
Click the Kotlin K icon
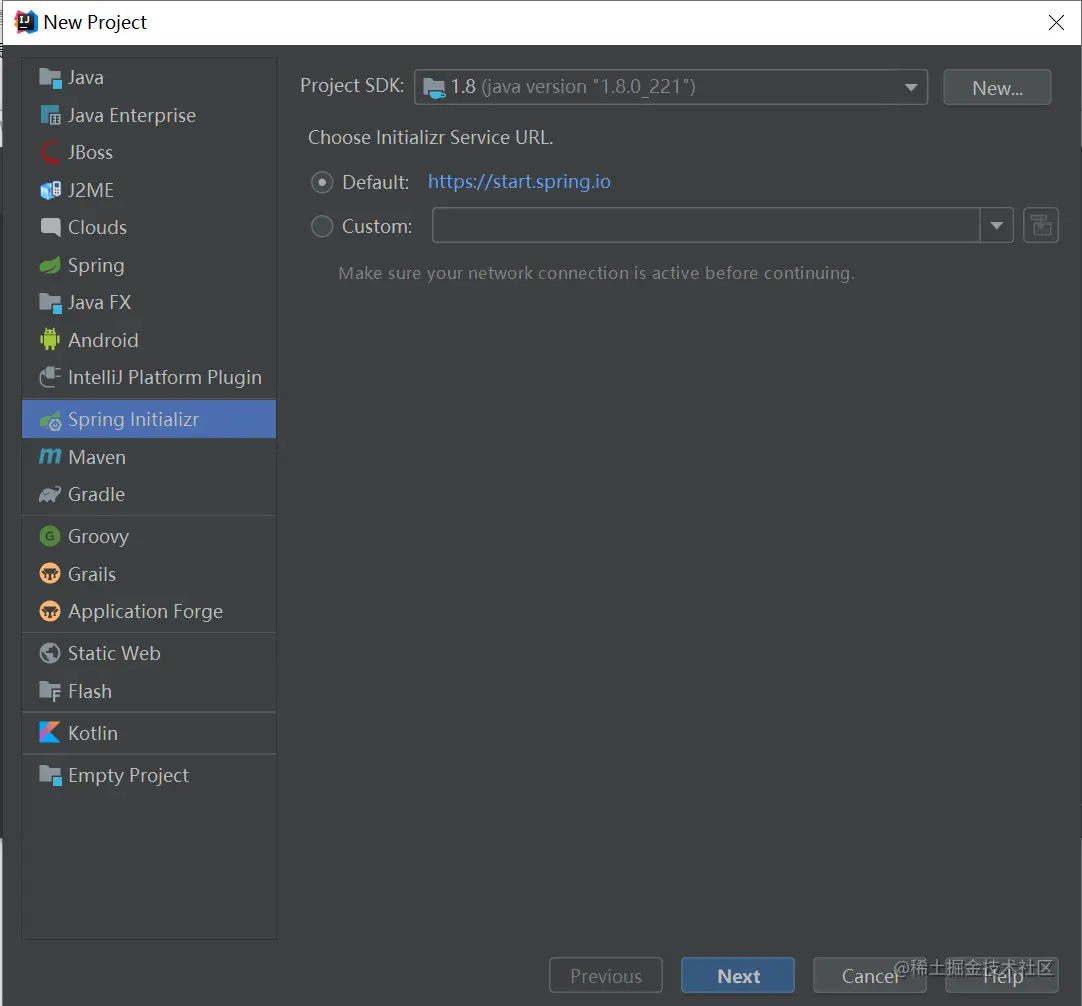pos(50,733)
